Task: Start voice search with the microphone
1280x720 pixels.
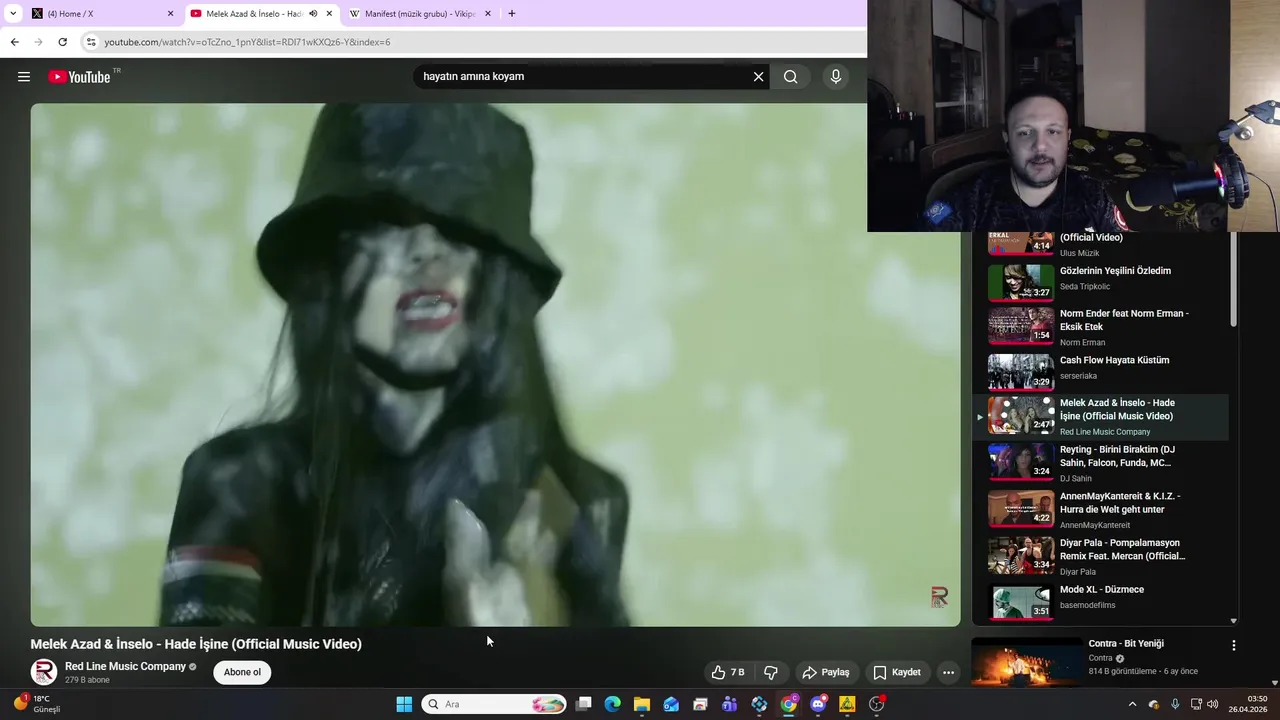Action: 836,76
